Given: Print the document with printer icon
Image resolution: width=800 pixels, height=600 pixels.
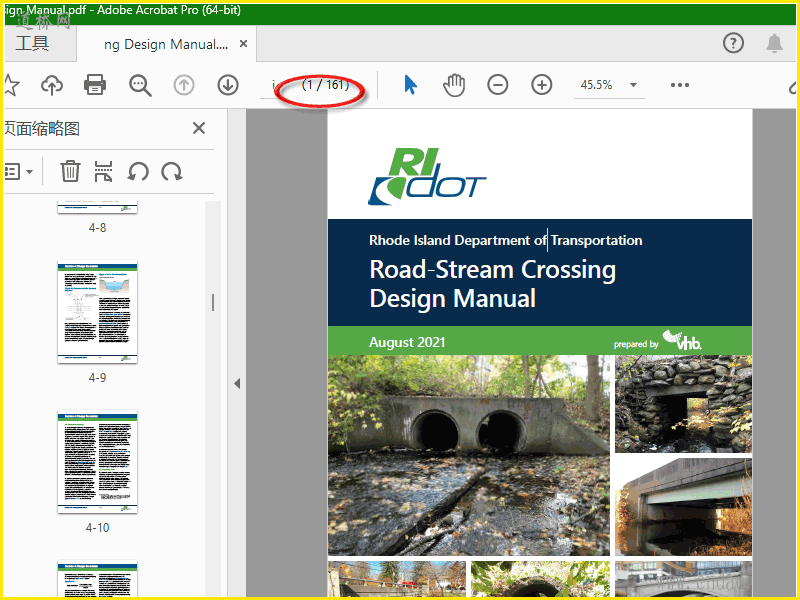Looking at the screenshot, I should pos(95,85).
